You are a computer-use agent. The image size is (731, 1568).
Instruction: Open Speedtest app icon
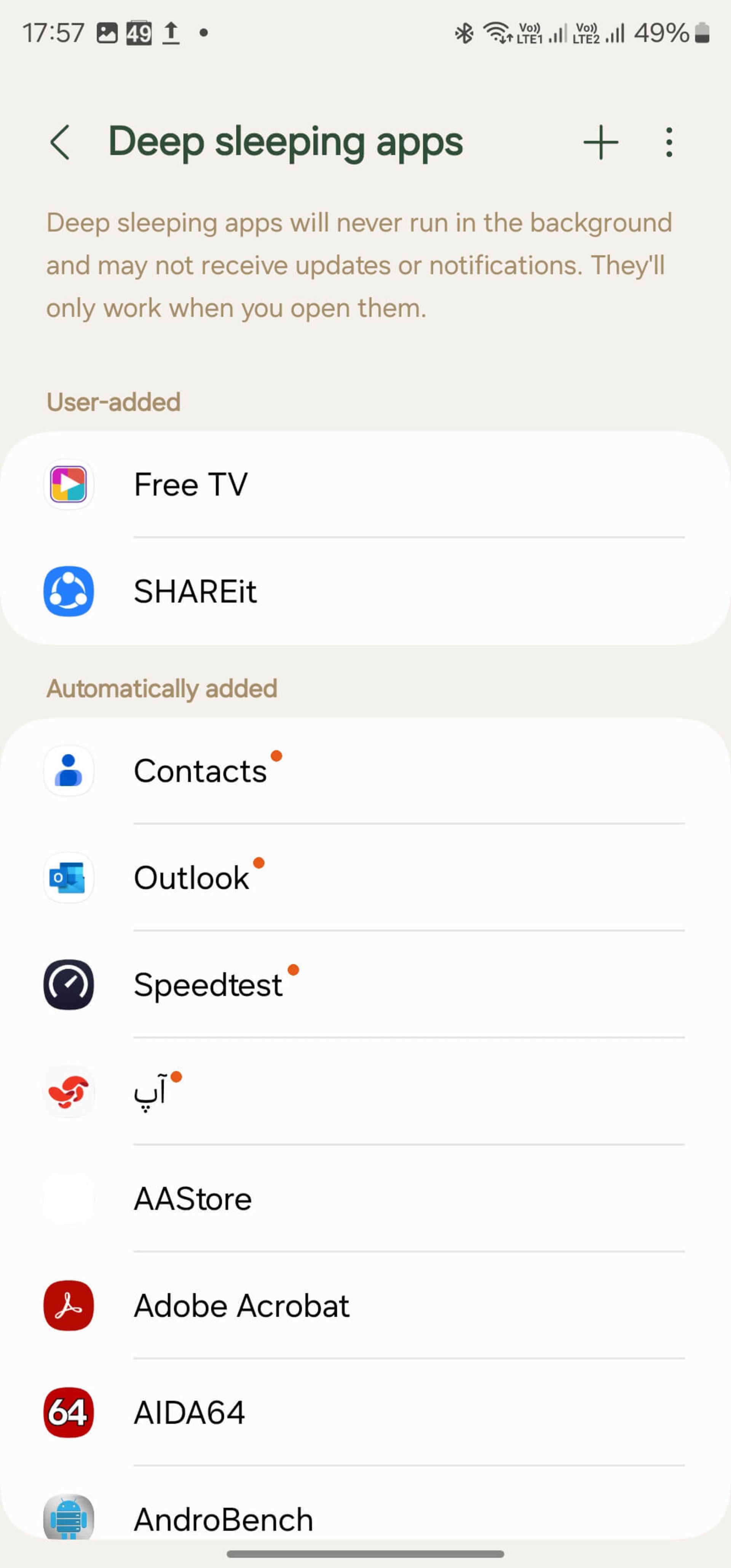point(68,984)
